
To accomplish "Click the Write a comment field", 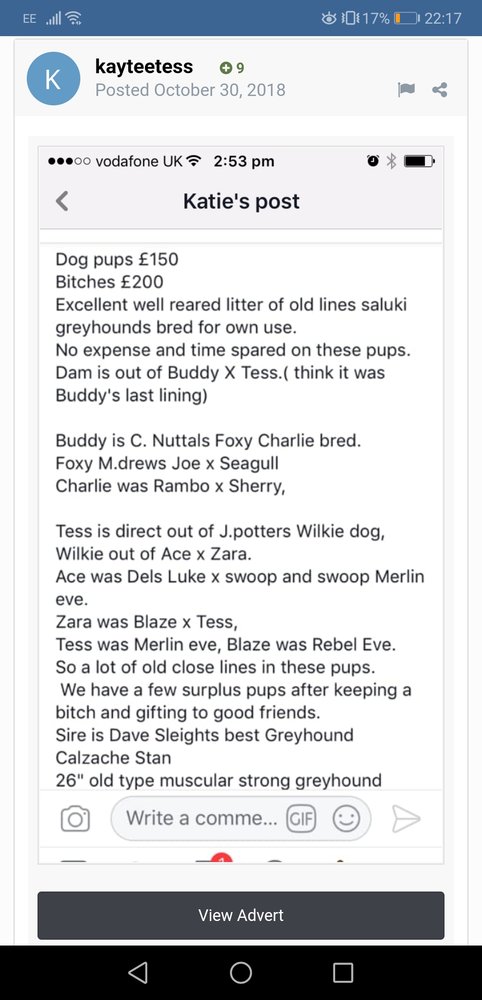I will 240,818.
